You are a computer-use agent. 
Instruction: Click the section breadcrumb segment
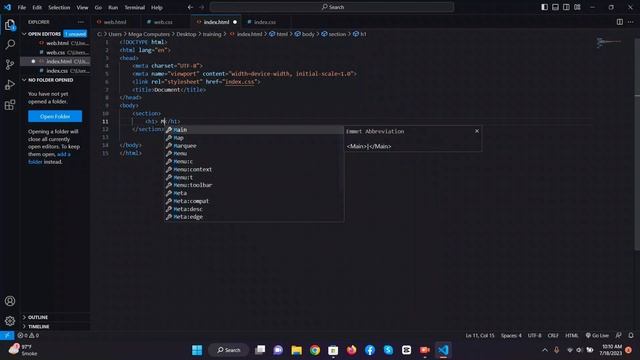click(x=333, y=34)
